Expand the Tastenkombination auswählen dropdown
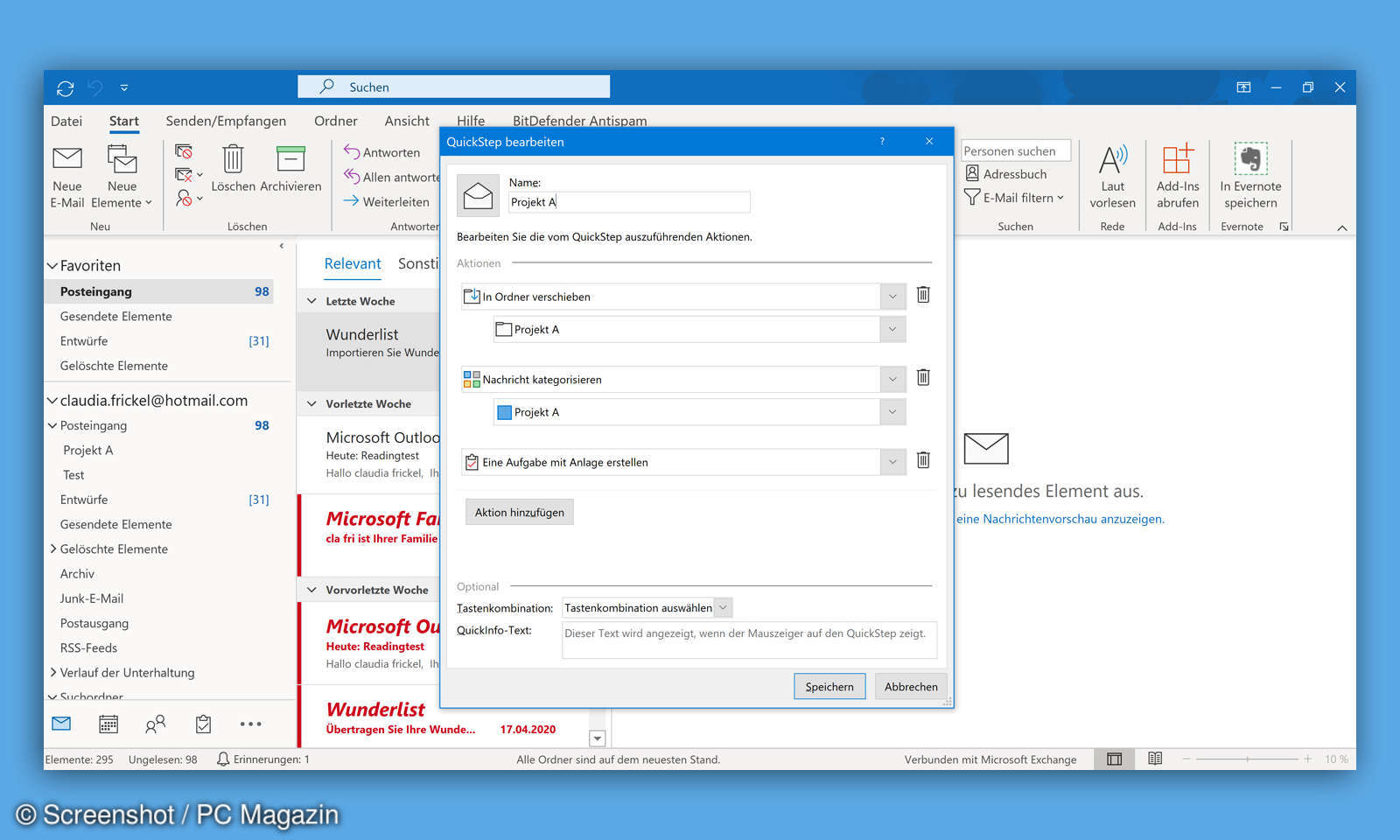The height and width of the screenshot is (840, 1400). 723,608
